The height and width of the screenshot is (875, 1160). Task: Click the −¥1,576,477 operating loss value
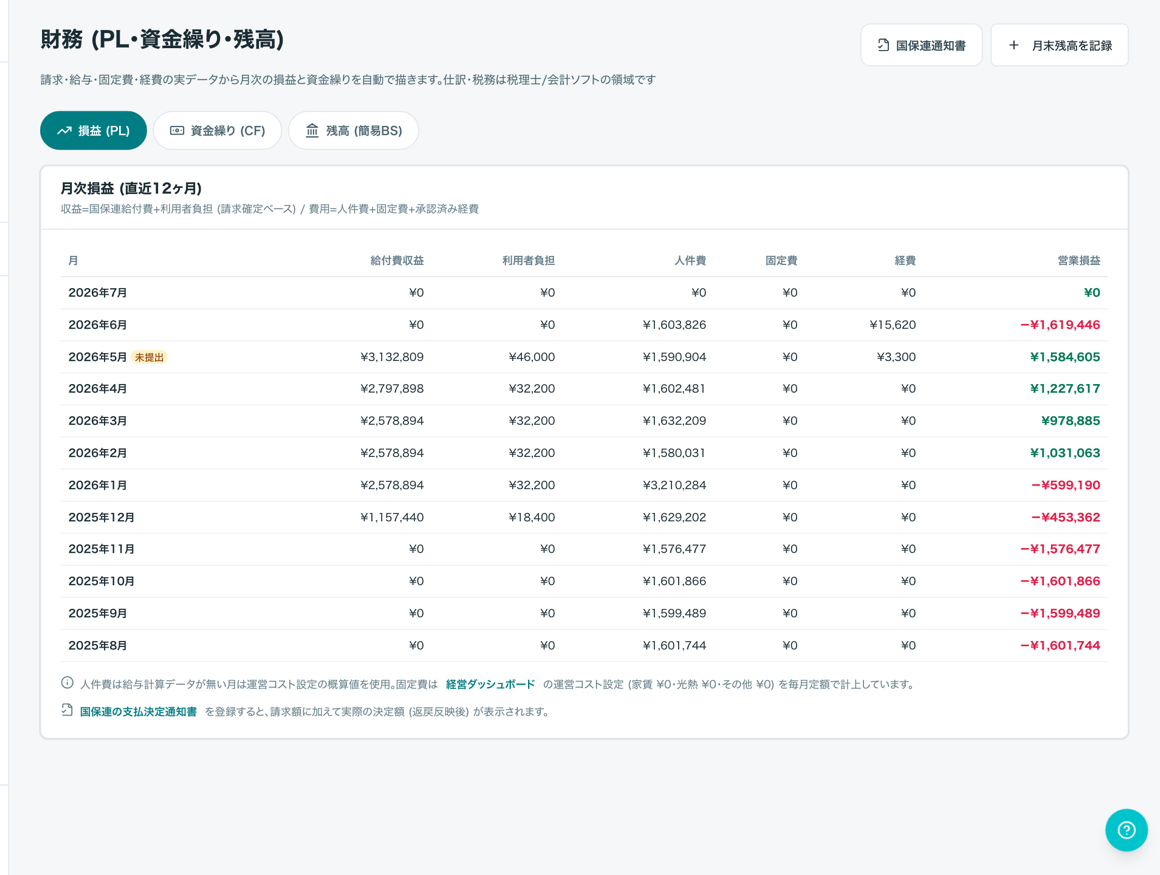point(1060,549)
